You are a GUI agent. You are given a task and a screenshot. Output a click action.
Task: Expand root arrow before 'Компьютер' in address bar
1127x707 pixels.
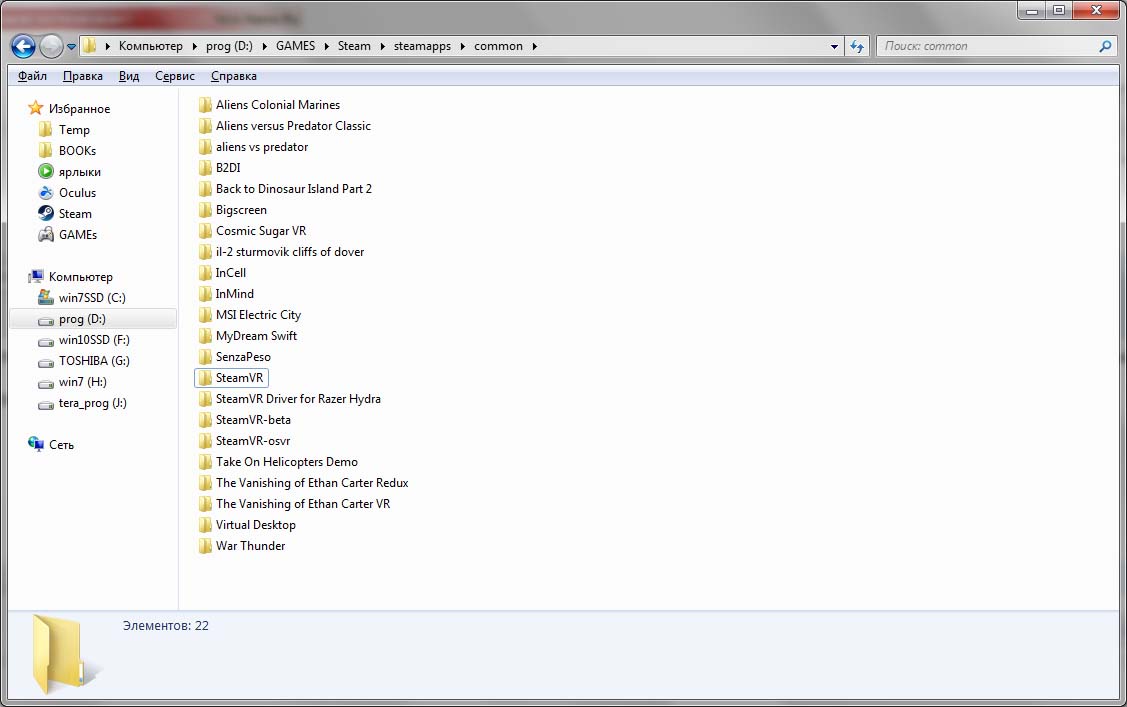pyautogui.click(x=107, y=47)
